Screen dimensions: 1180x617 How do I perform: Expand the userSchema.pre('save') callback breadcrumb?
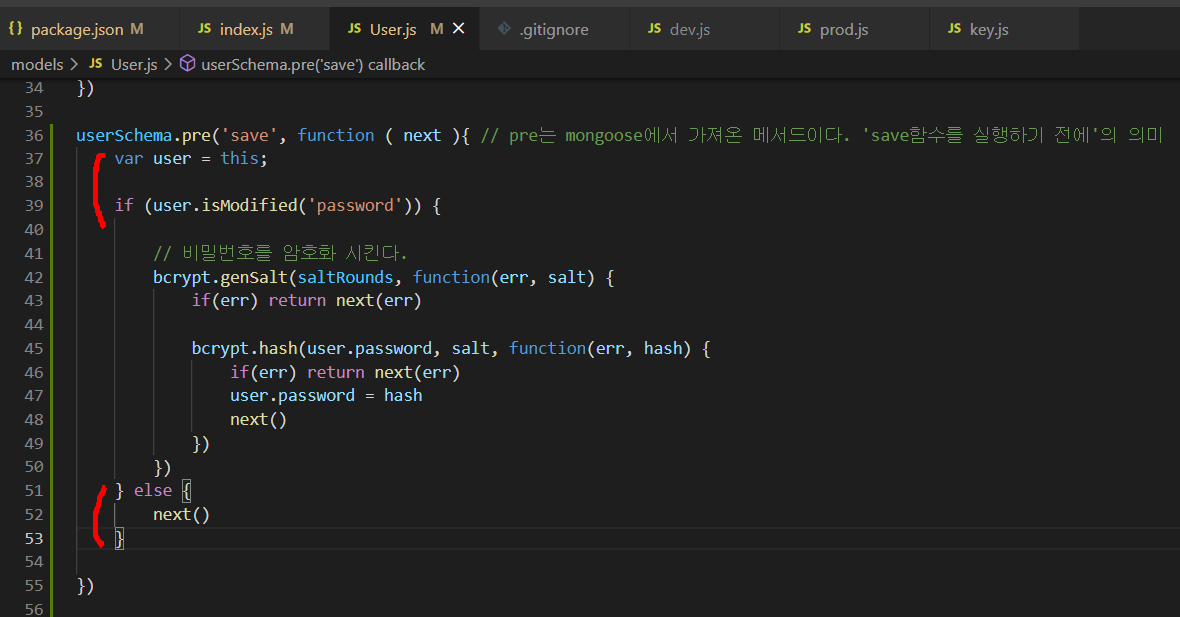pos(313,64)
